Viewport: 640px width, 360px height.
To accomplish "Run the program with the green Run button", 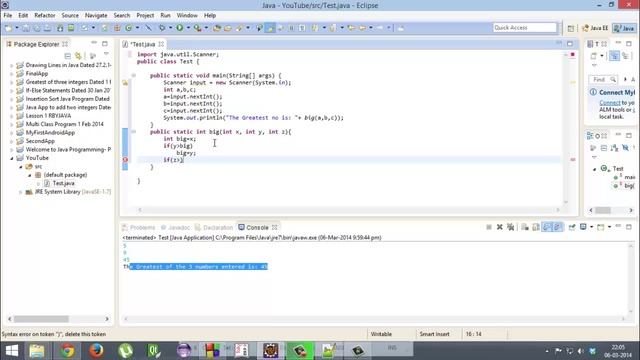I will pyautogui.click(x=180, y=28).
